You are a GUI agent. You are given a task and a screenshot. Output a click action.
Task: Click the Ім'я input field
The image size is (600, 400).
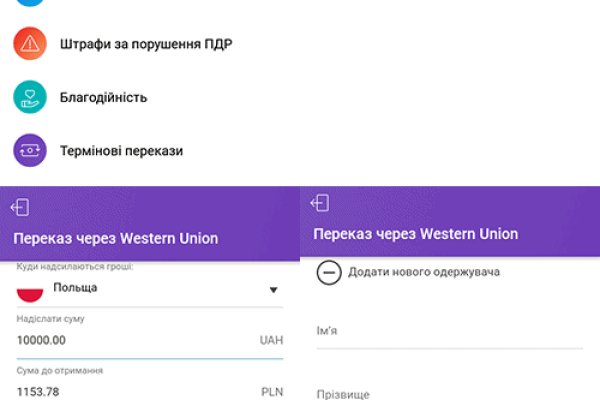click(449, 335)
